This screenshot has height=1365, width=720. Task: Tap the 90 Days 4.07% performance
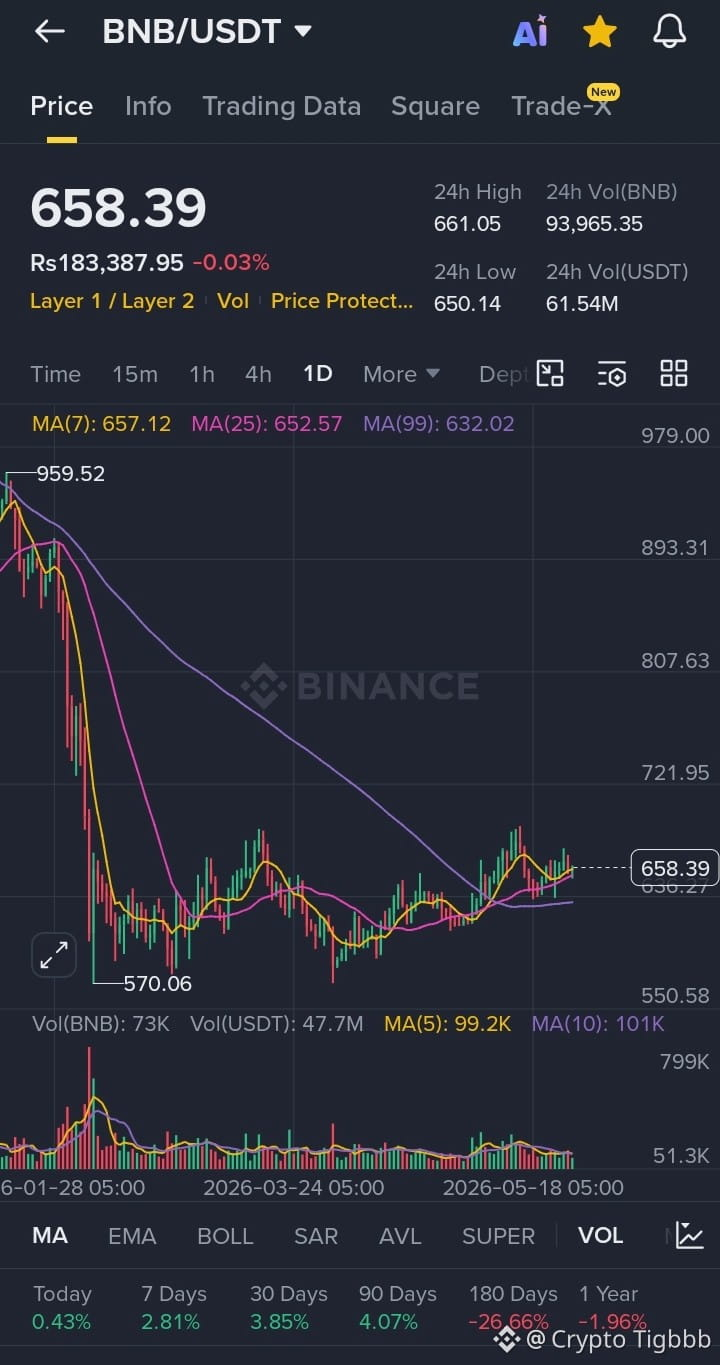(398, 1308)
